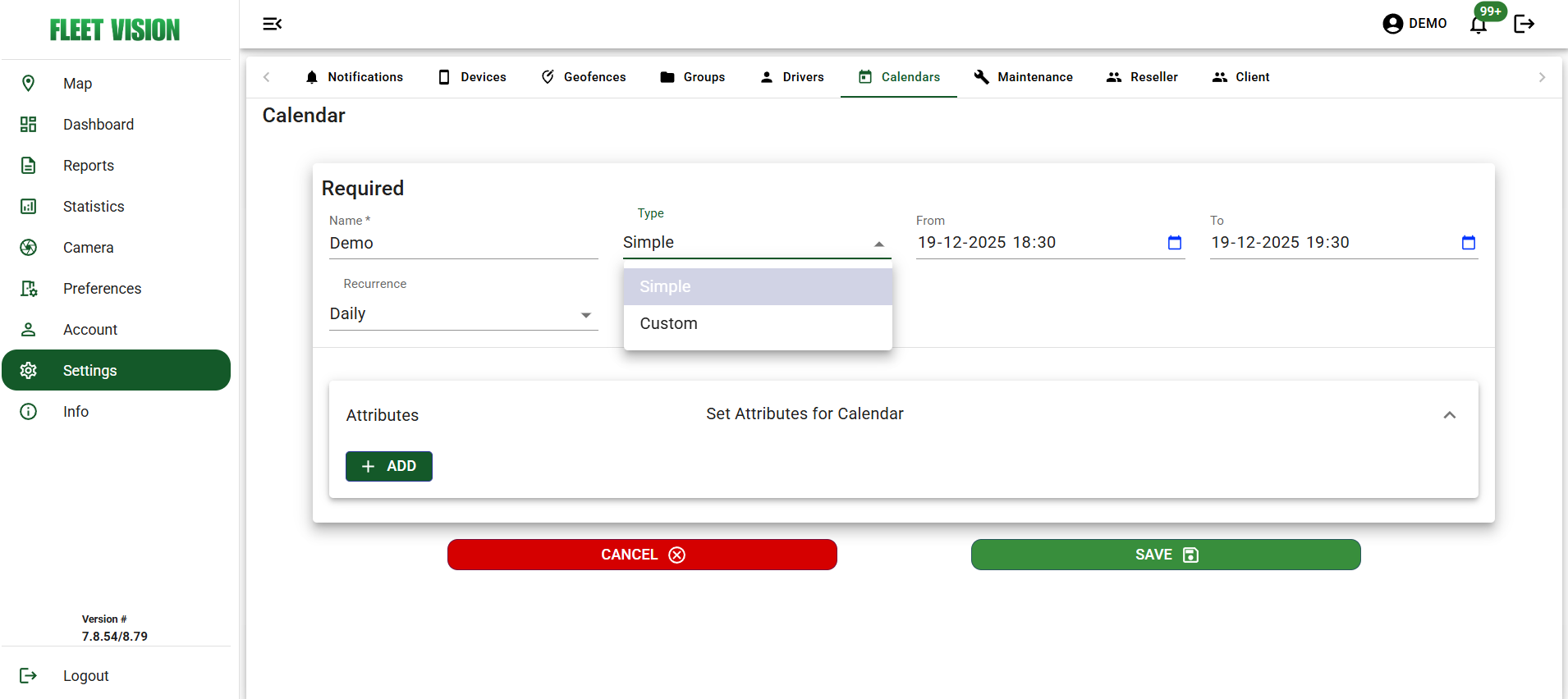Open the Calendars tab
The height and width of the screenshot is (699, 1568).
coord(899,77)
